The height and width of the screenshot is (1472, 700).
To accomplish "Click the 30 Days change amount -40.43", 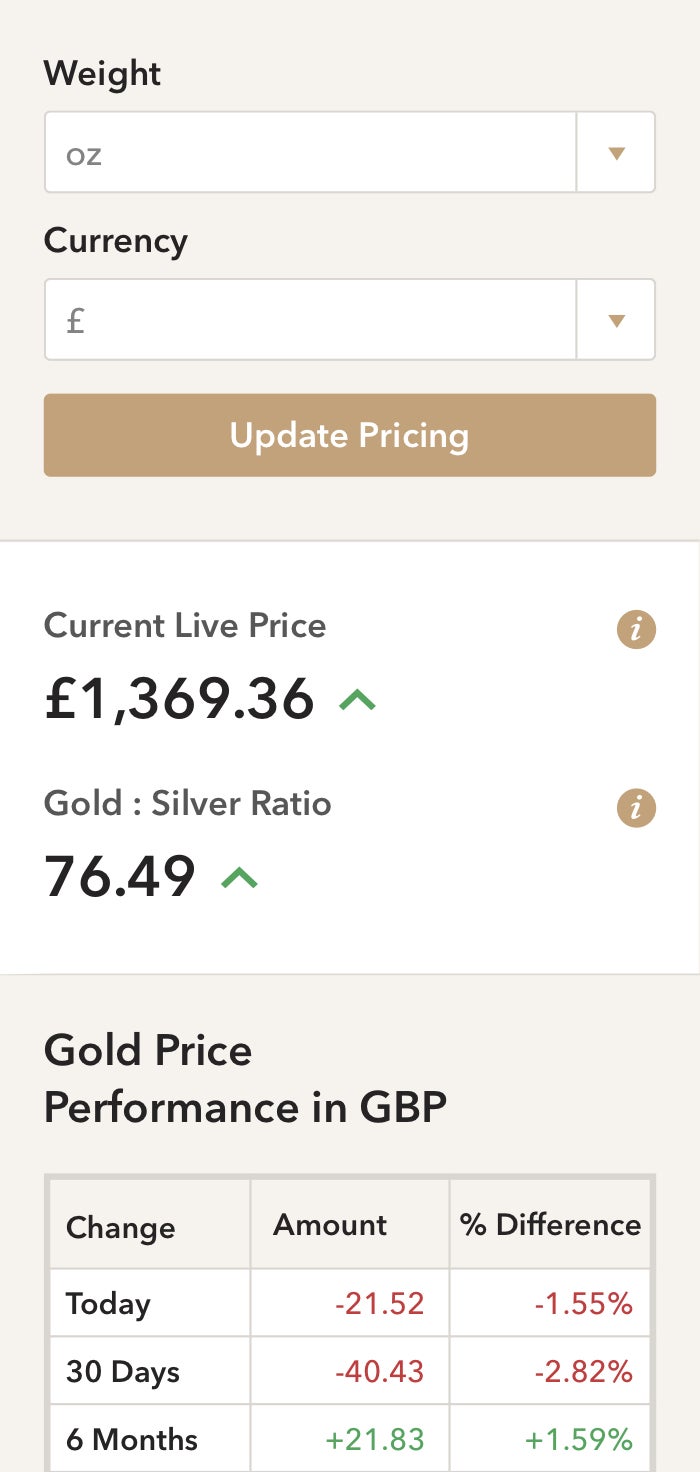I will (x=380, y=1371).
